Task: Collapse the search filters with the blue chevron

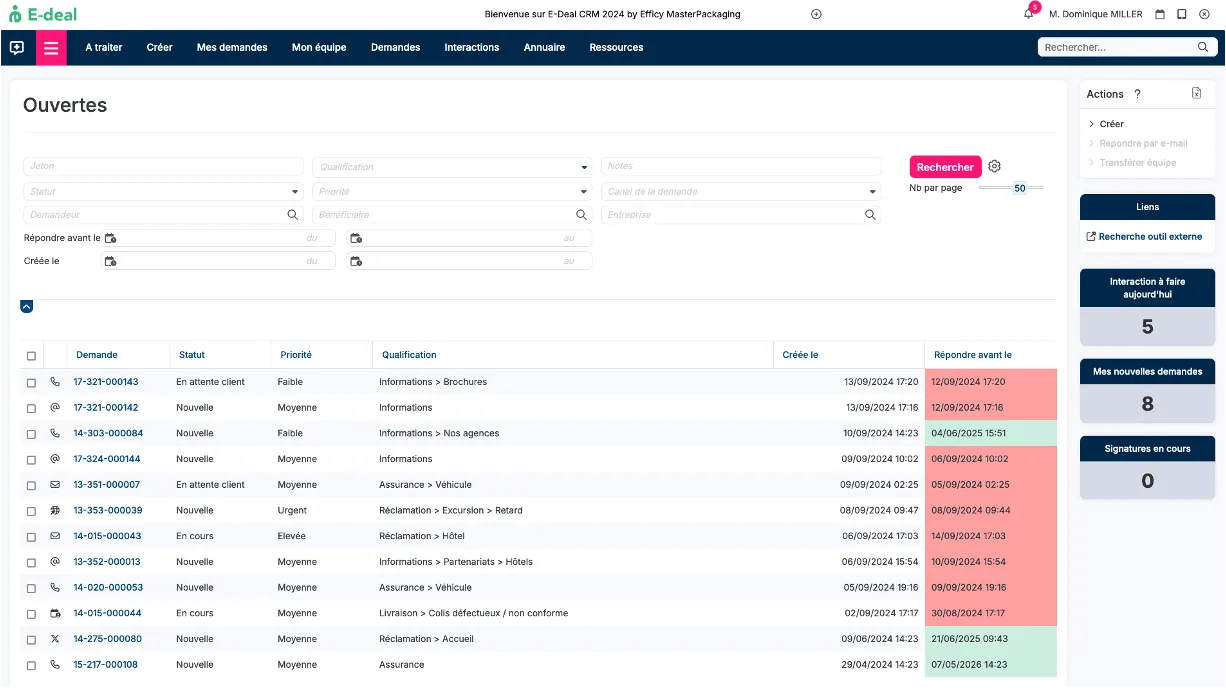Action: pos(27,306)
